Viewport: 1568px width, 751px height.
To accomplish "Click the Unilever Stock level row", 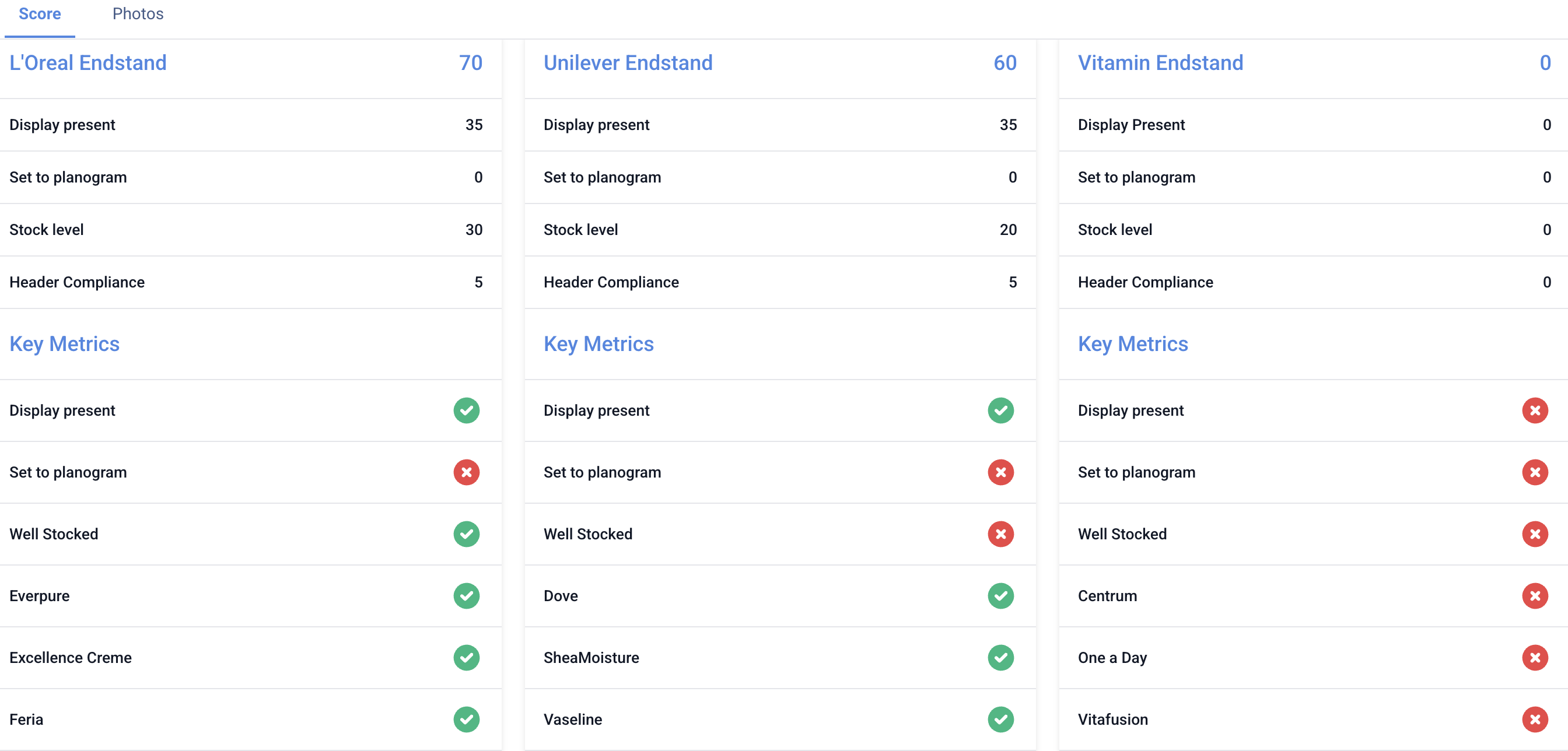I will pyautogui.click(x=779, y=229).
